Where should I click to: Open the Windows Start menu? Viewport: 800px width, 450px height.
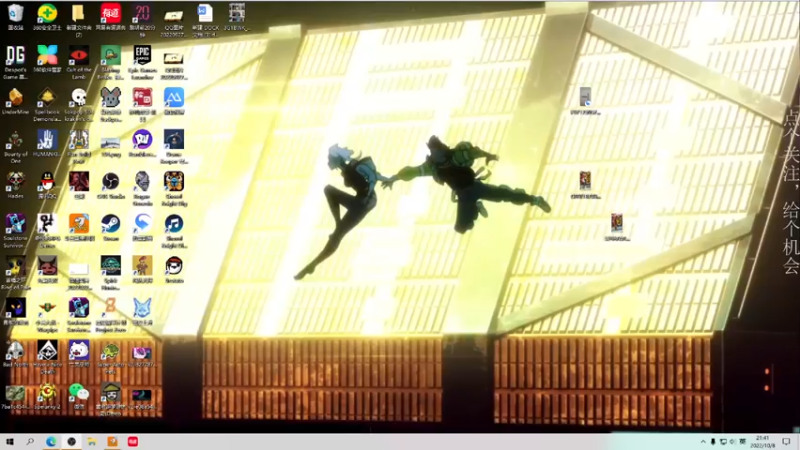[x=10, y=442]
